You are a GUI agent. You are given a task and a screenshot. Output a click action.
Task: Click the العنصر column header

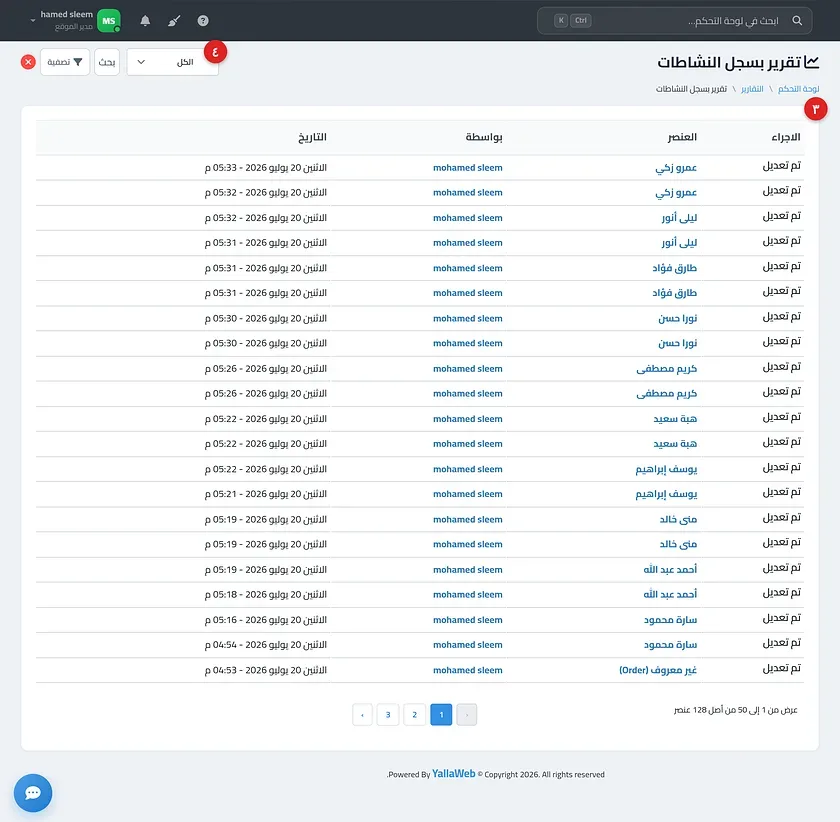[x=682, y=137]
